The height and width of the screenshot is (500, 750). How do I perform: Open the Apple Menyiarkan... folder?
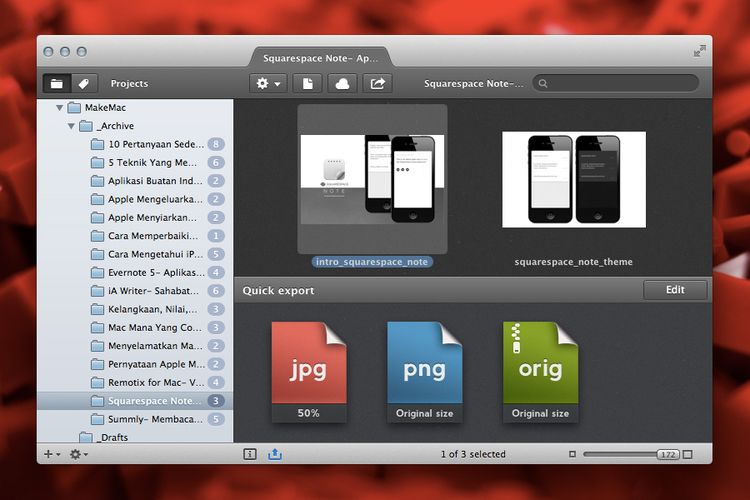135,218
